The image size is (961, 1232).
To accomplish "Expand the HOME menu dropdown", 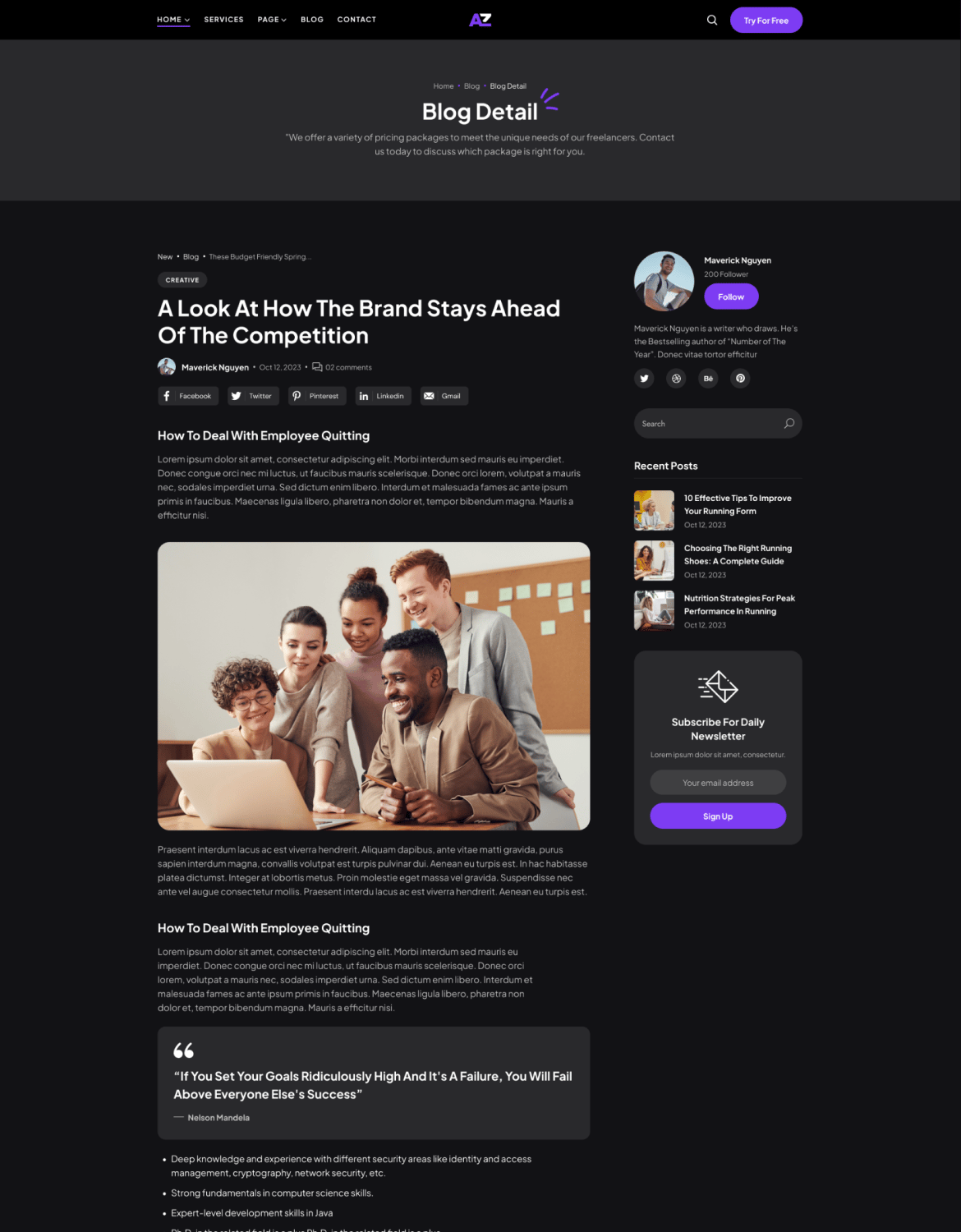I will click(x=173, y=20).
